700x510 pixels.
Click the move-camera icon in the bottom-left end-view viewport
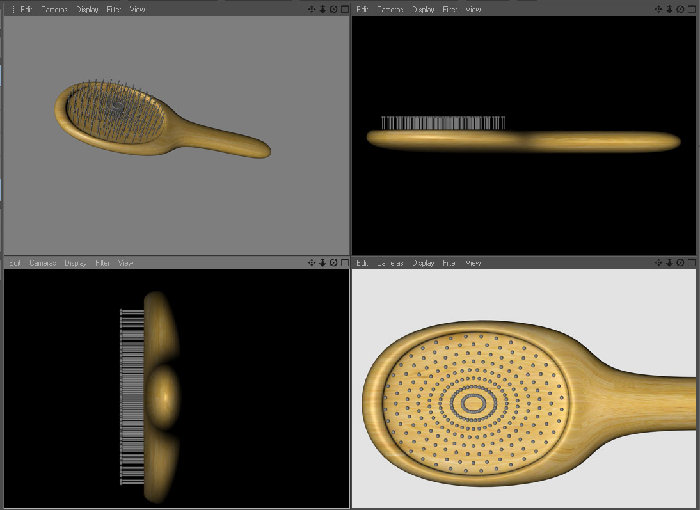pos(312,263)
